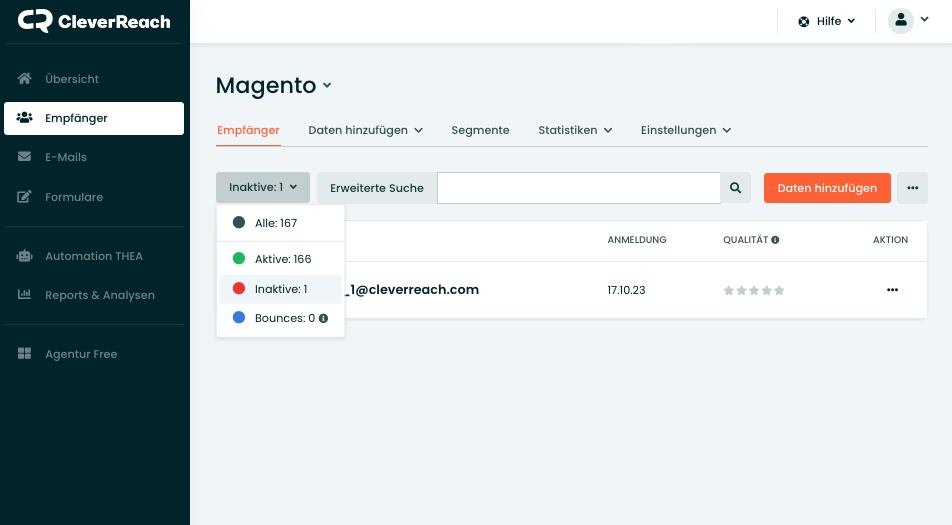This screenshot has width=952, height=525.
Task: Select Bounces: 0 filter option
Action: pos(280,318)
